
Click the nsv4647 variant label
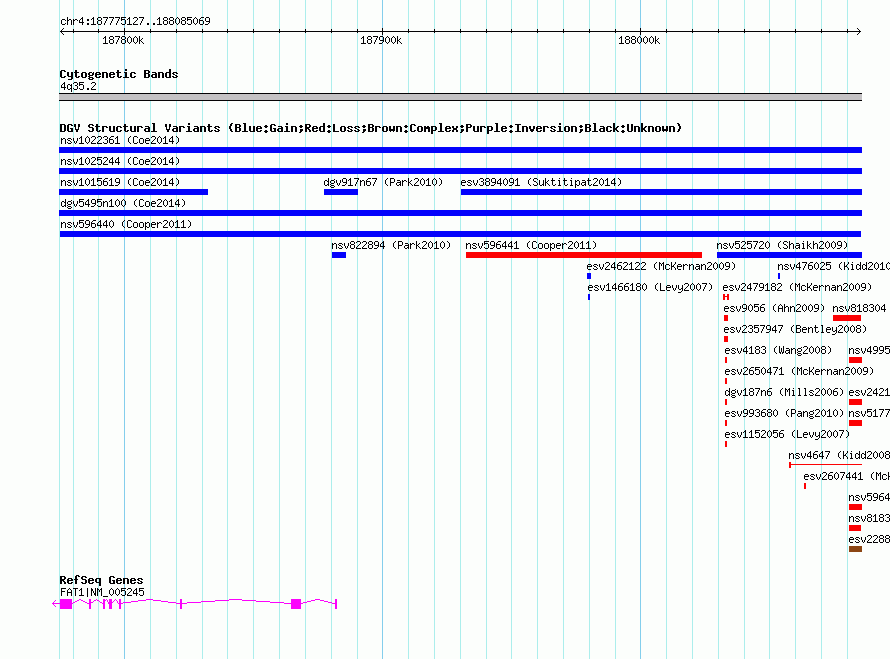tap(839, 455)
